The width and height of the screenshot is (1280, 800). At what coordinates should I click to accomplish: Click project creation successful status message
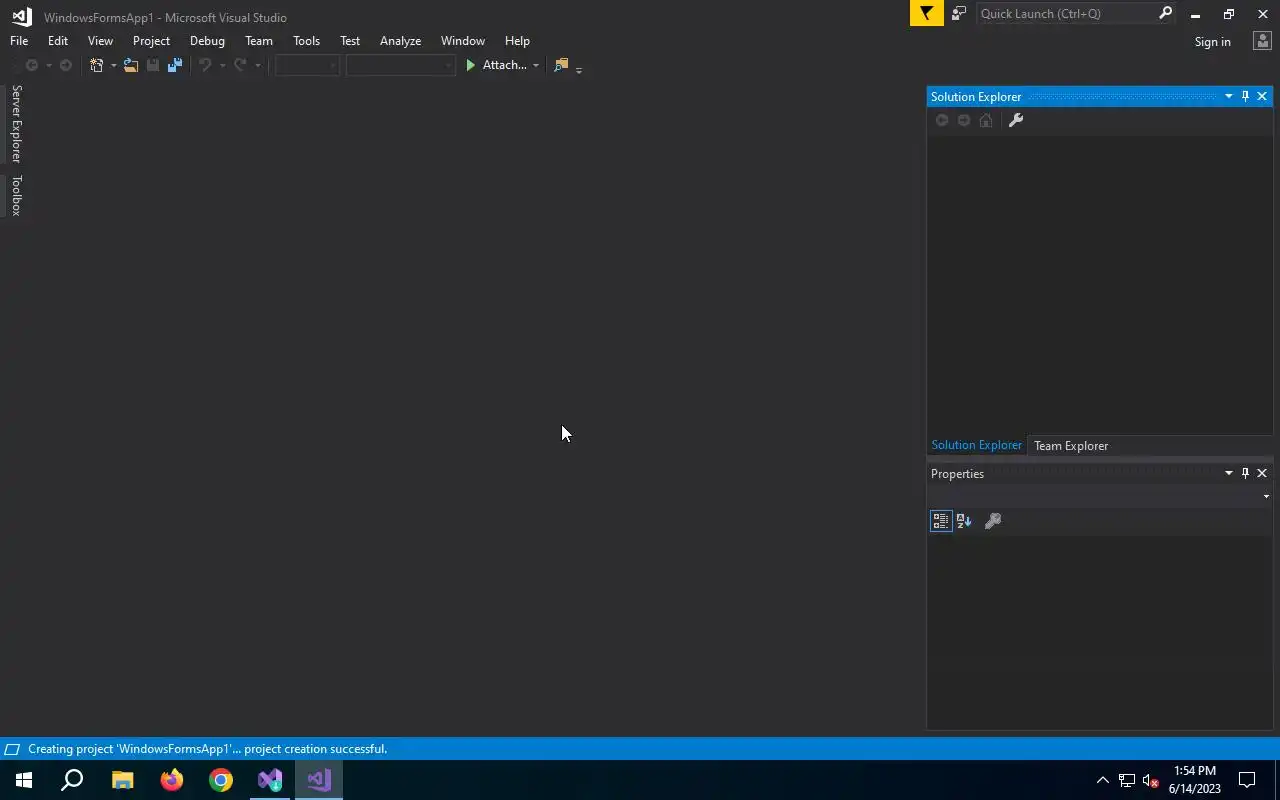pos(207,749)
